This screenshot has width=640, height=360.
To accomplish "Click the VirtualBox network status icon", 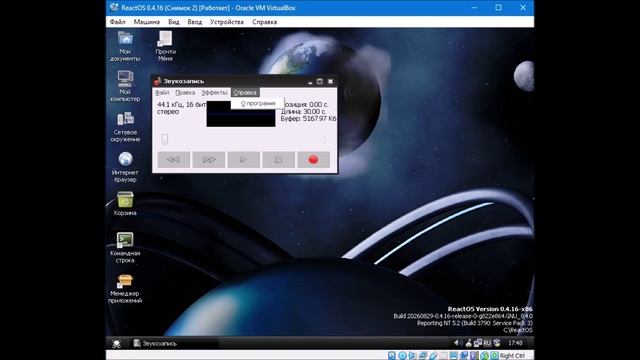I will (422, 356).
